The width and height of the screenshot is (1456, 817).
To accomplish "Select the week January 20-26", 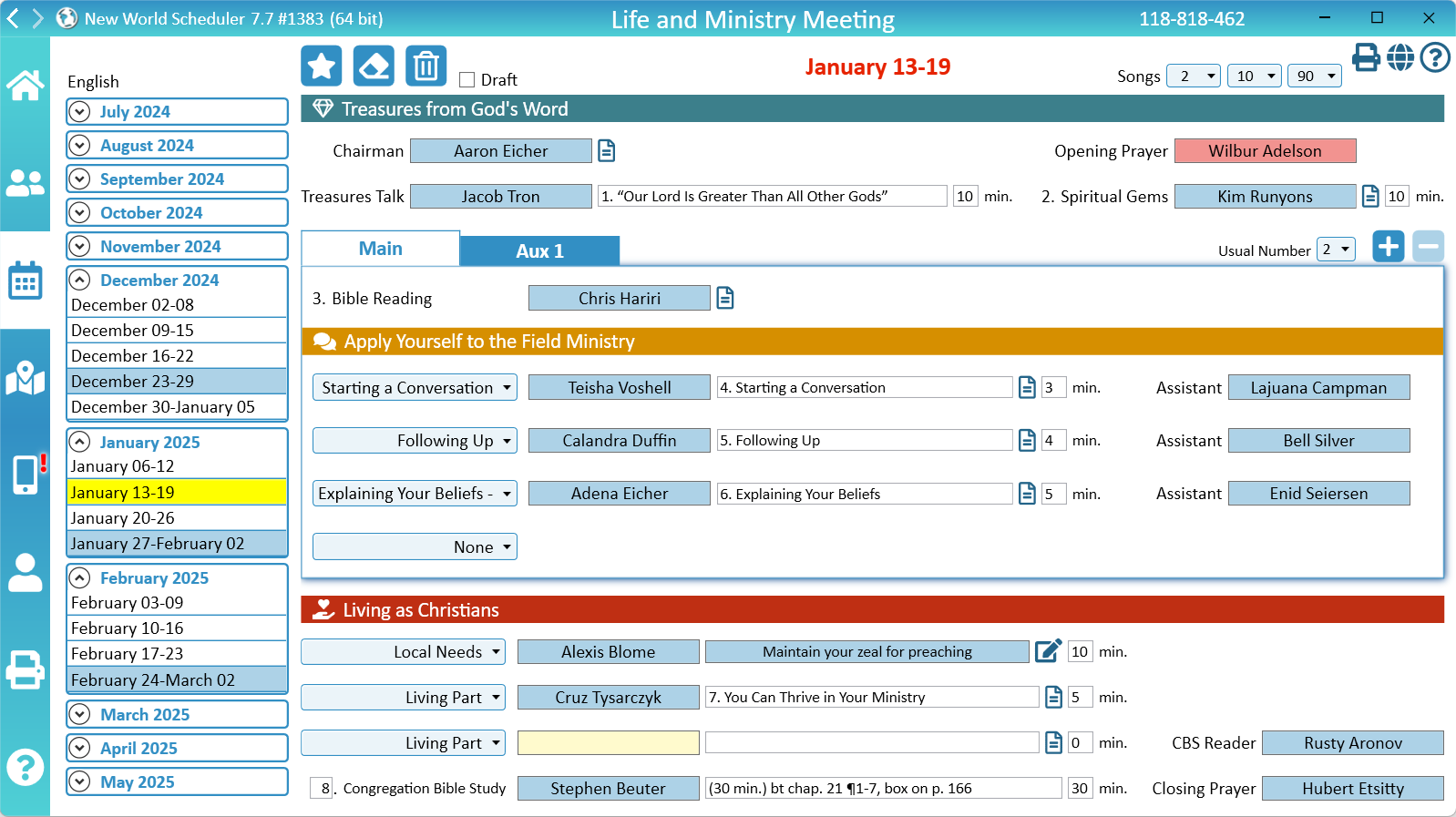I will click(177, 517).
